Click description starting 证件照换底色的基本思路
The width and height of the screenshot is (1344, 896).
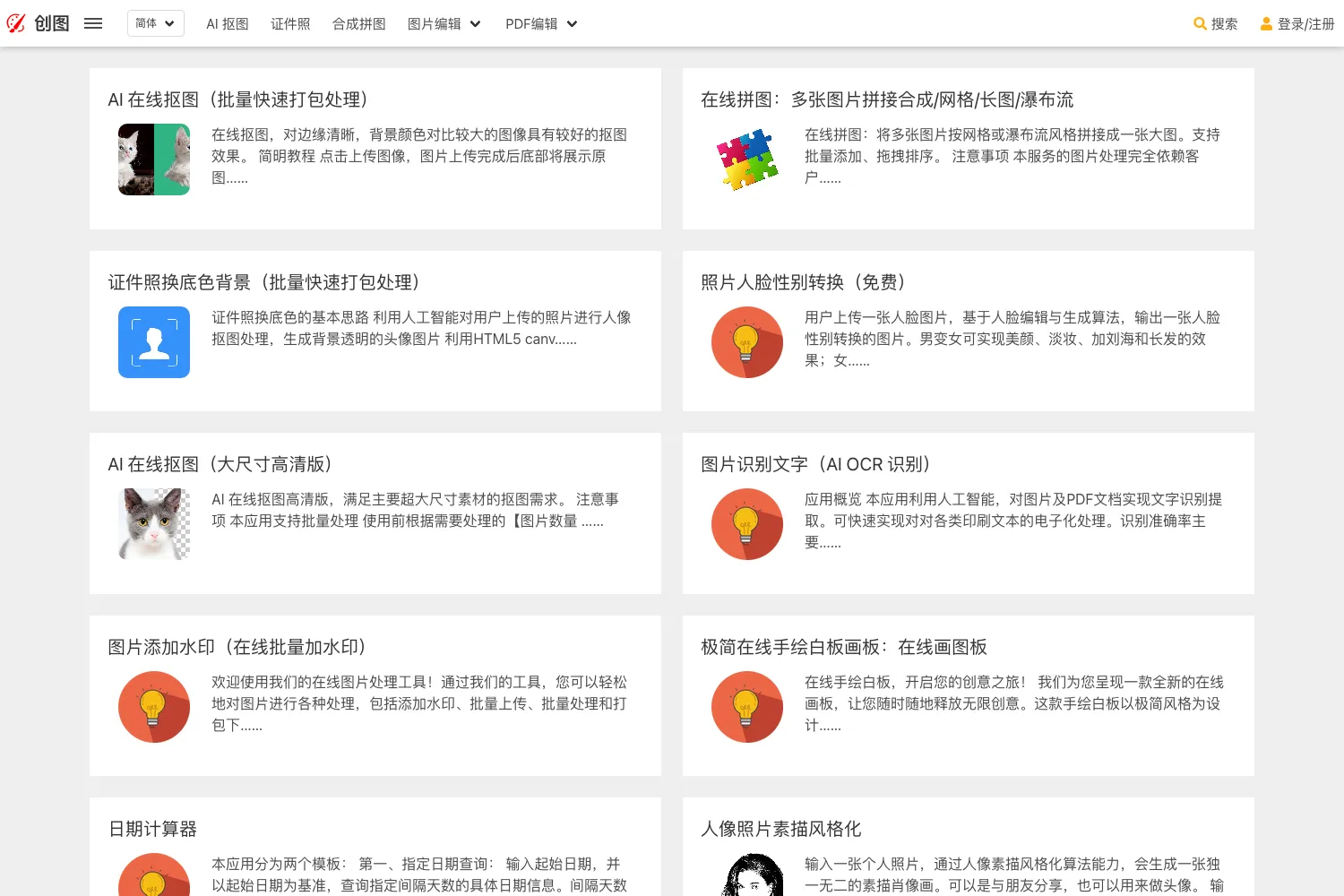point(421,328)
